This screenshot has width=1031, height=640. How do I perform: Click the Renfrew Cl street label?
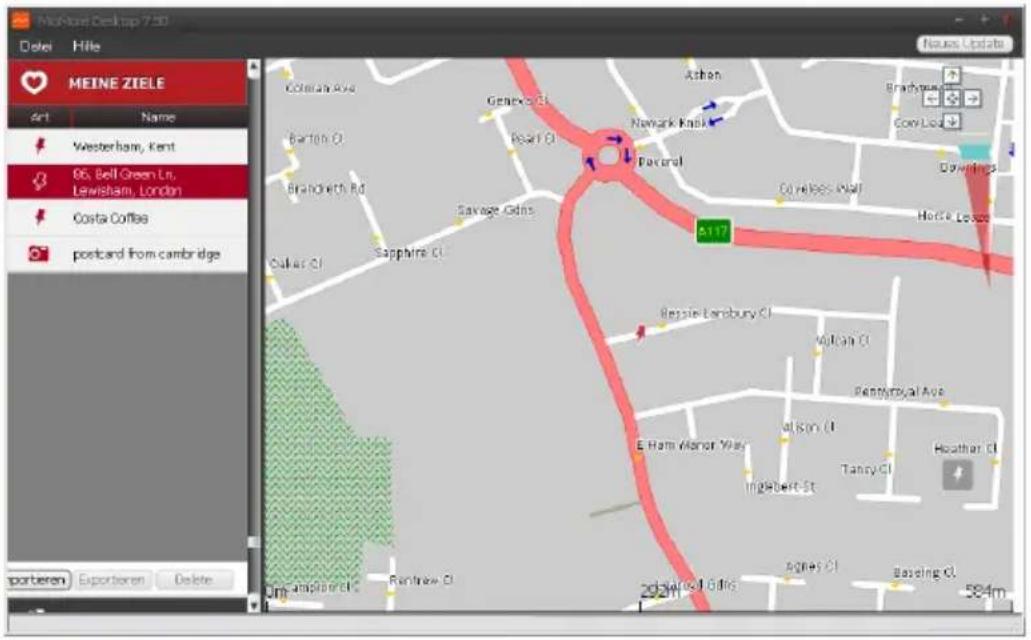(x=421, y=580)
